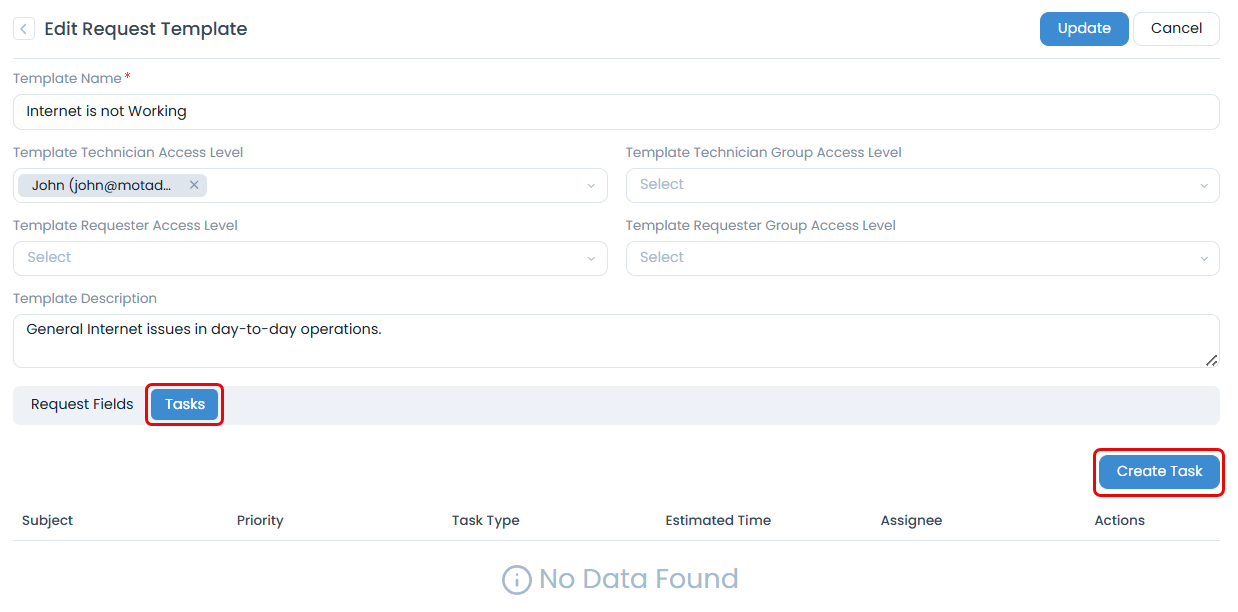Select the Tasks tab
1238x612 pixels.
184,404
